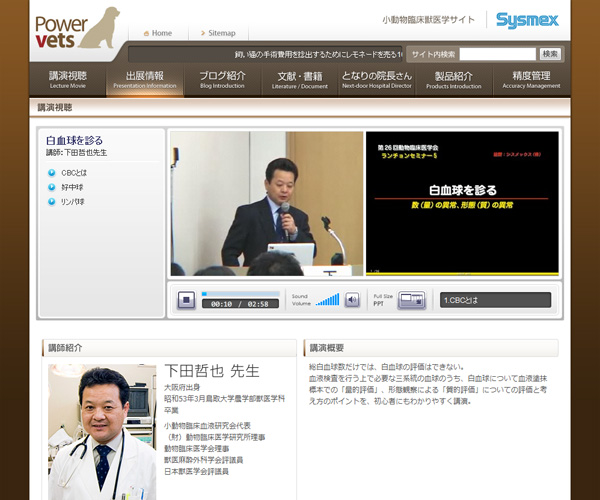Click the blue play bullet beside リンパ球
Screen dimensions: 600x500
(51, 202)
